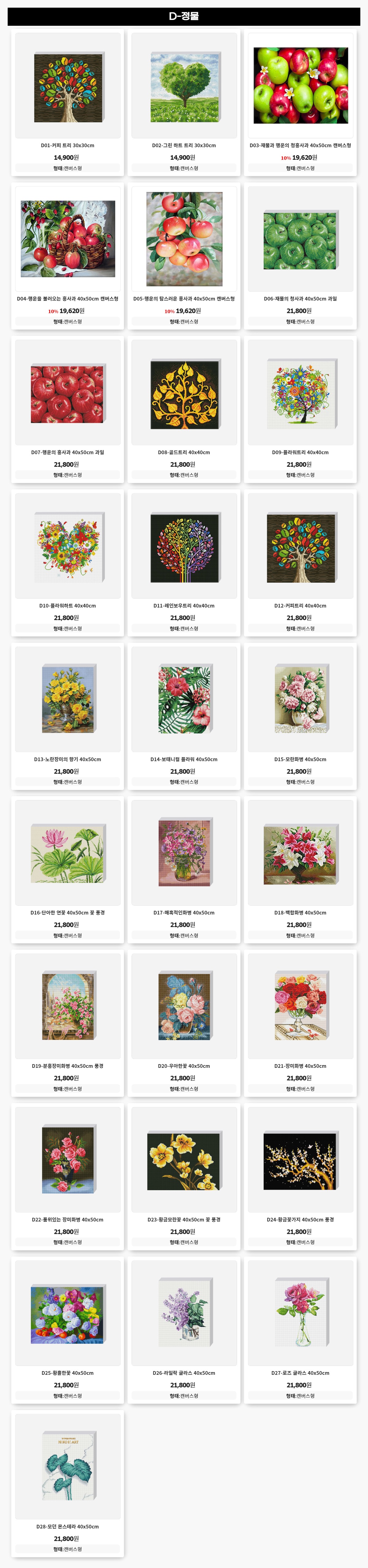Screen dimensions: 368x1568
Task: Open the D26 lilac glass title link
Action: pyautogui.click(x=184, y=1373)
